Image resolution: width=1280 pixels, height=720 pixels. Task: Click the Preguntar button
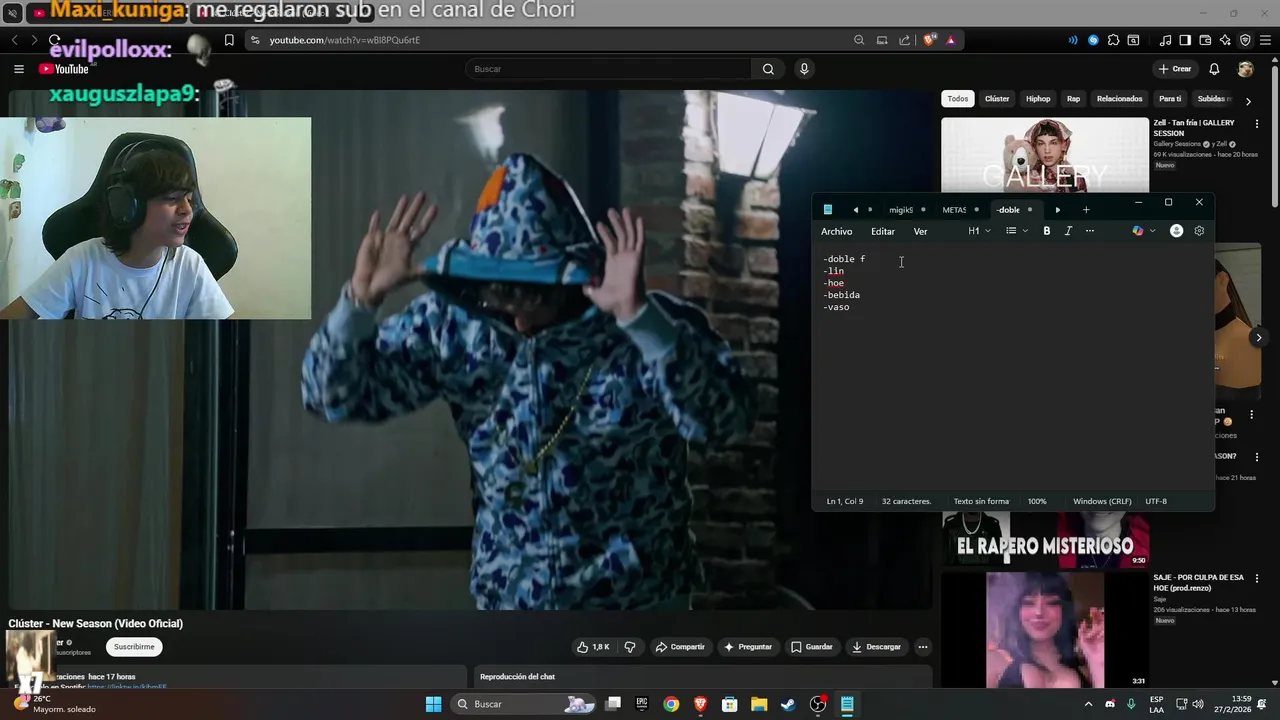point(748,647)
